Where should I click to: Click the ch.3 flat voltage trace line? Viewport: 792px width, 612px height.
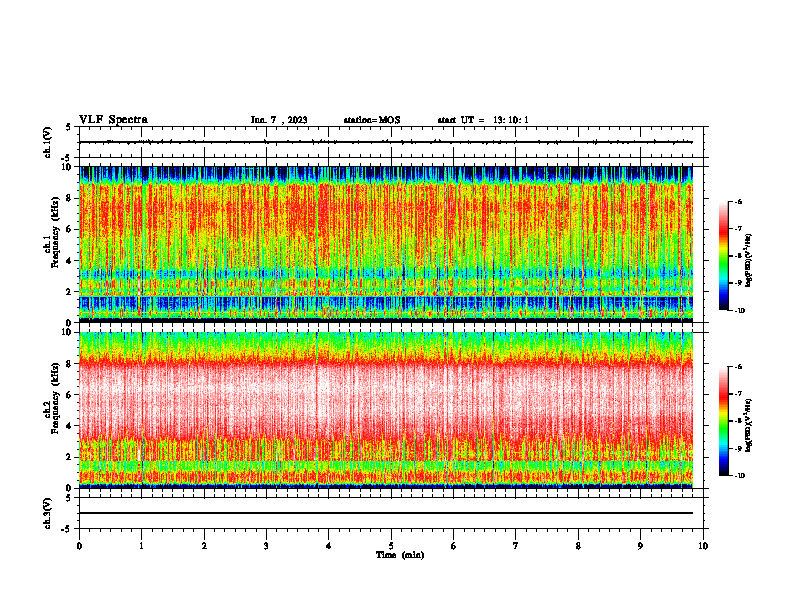(386, 513)
